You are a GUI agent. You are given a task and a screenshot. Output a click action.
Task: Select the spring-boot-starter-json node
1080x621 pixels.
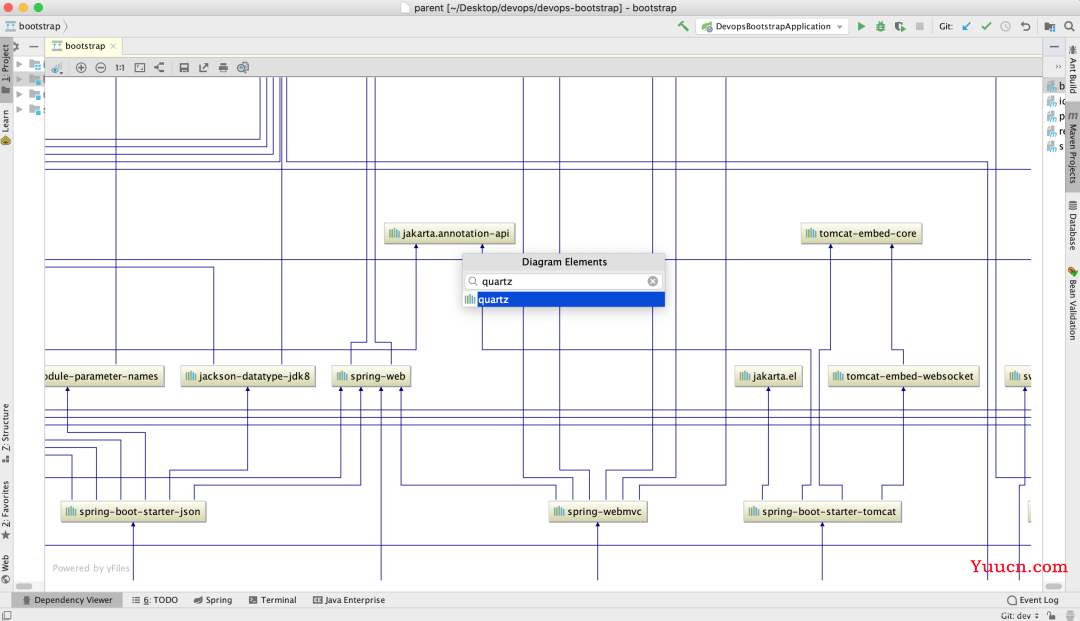click(133, 512)
